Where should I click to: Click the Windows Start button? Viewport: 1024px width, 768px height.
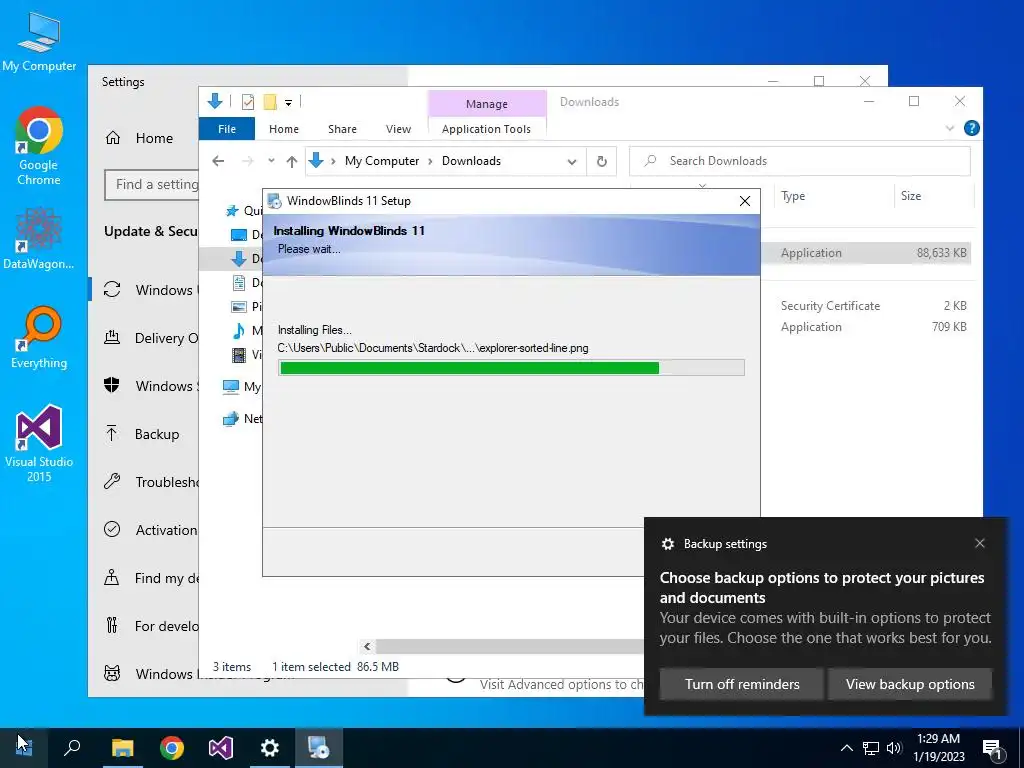click(24, 748)
